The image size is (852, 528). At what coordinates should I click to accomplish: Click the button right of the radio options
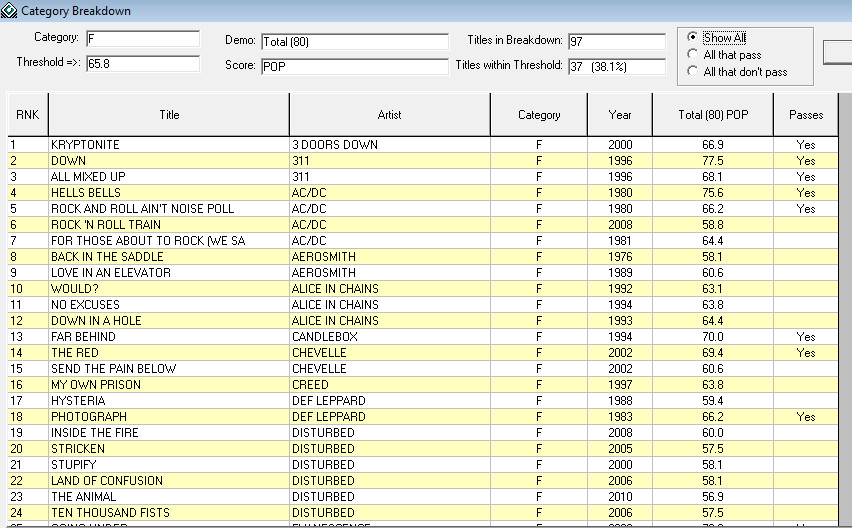pos(838,52)
